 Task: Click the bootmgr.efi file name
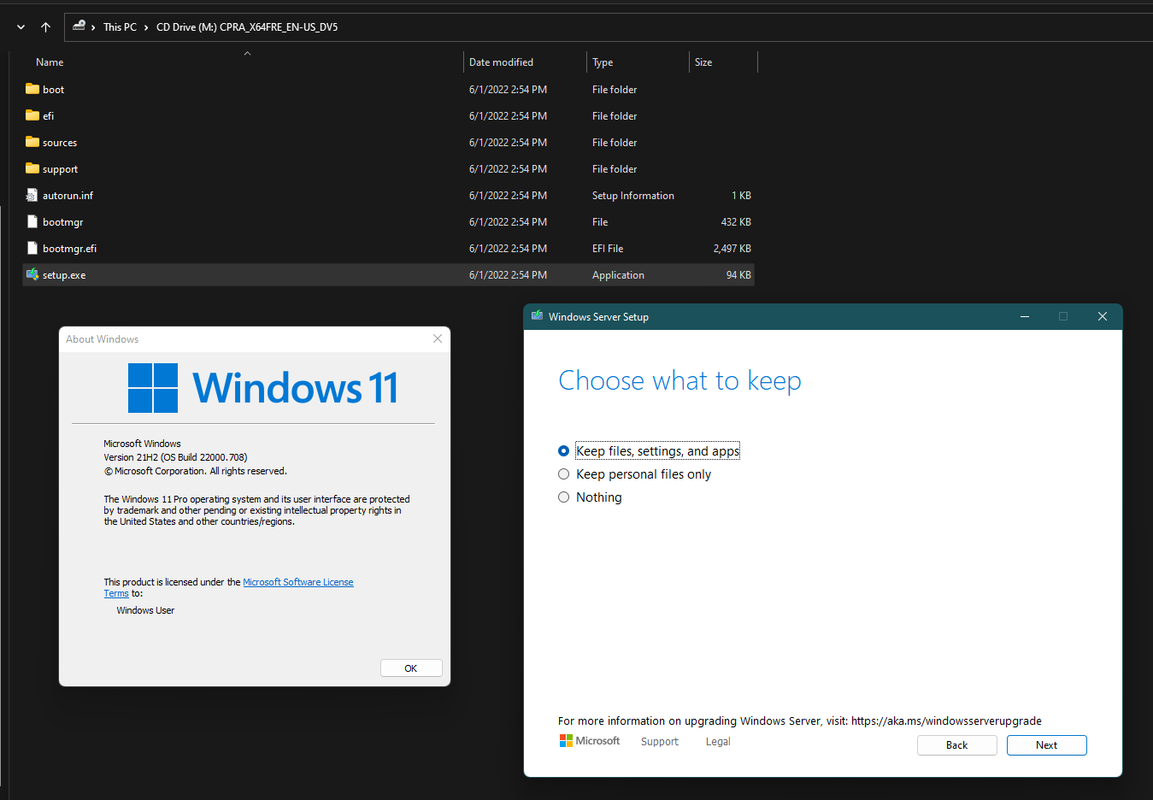point(69,249)
